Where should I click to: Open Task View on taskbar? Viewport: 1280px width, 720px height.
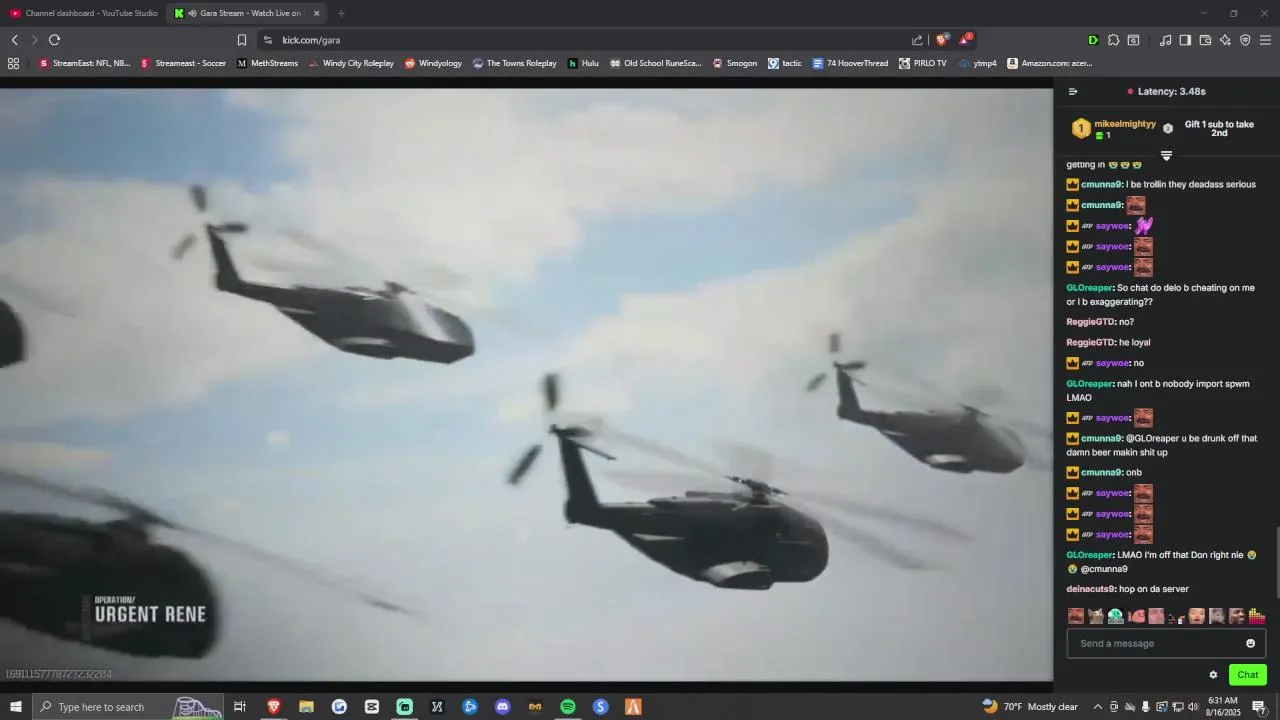240,707
